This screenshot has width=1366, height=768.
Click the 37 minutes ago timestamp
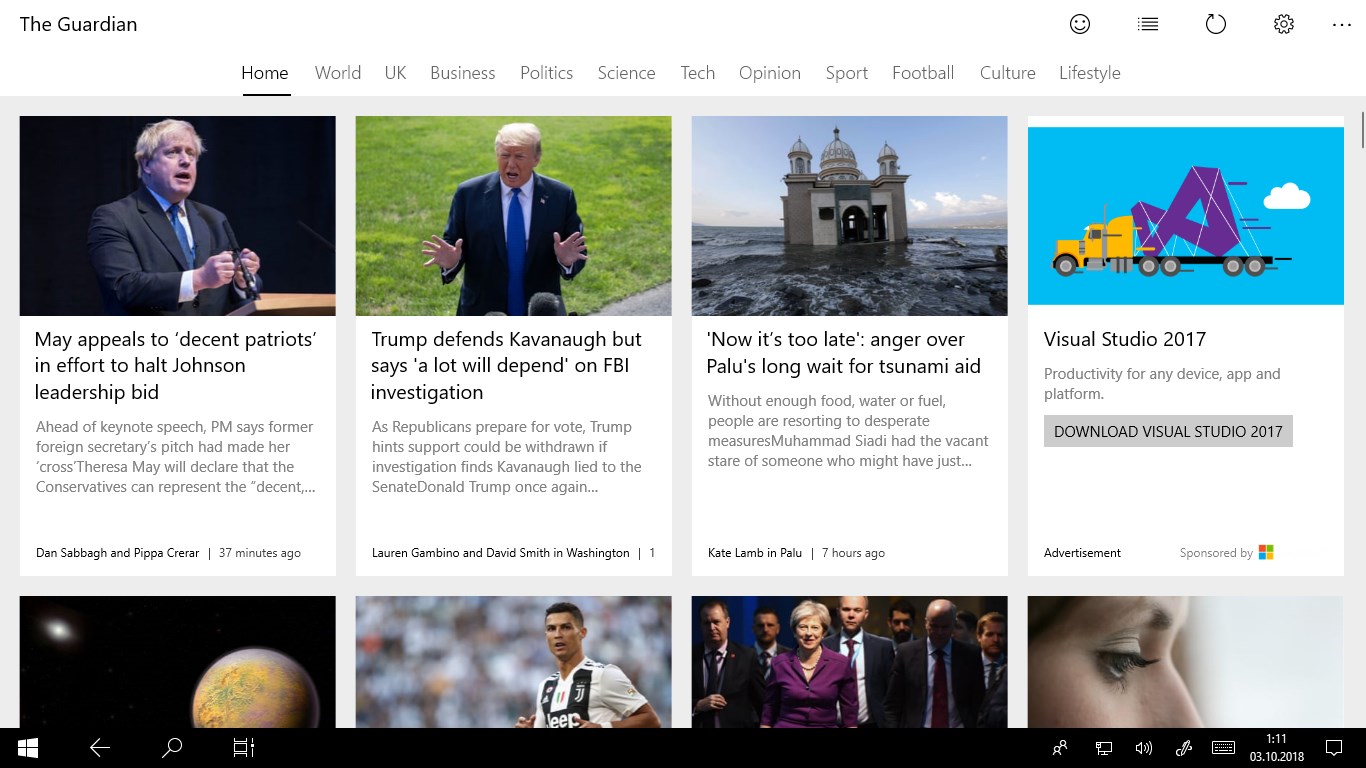260,553
